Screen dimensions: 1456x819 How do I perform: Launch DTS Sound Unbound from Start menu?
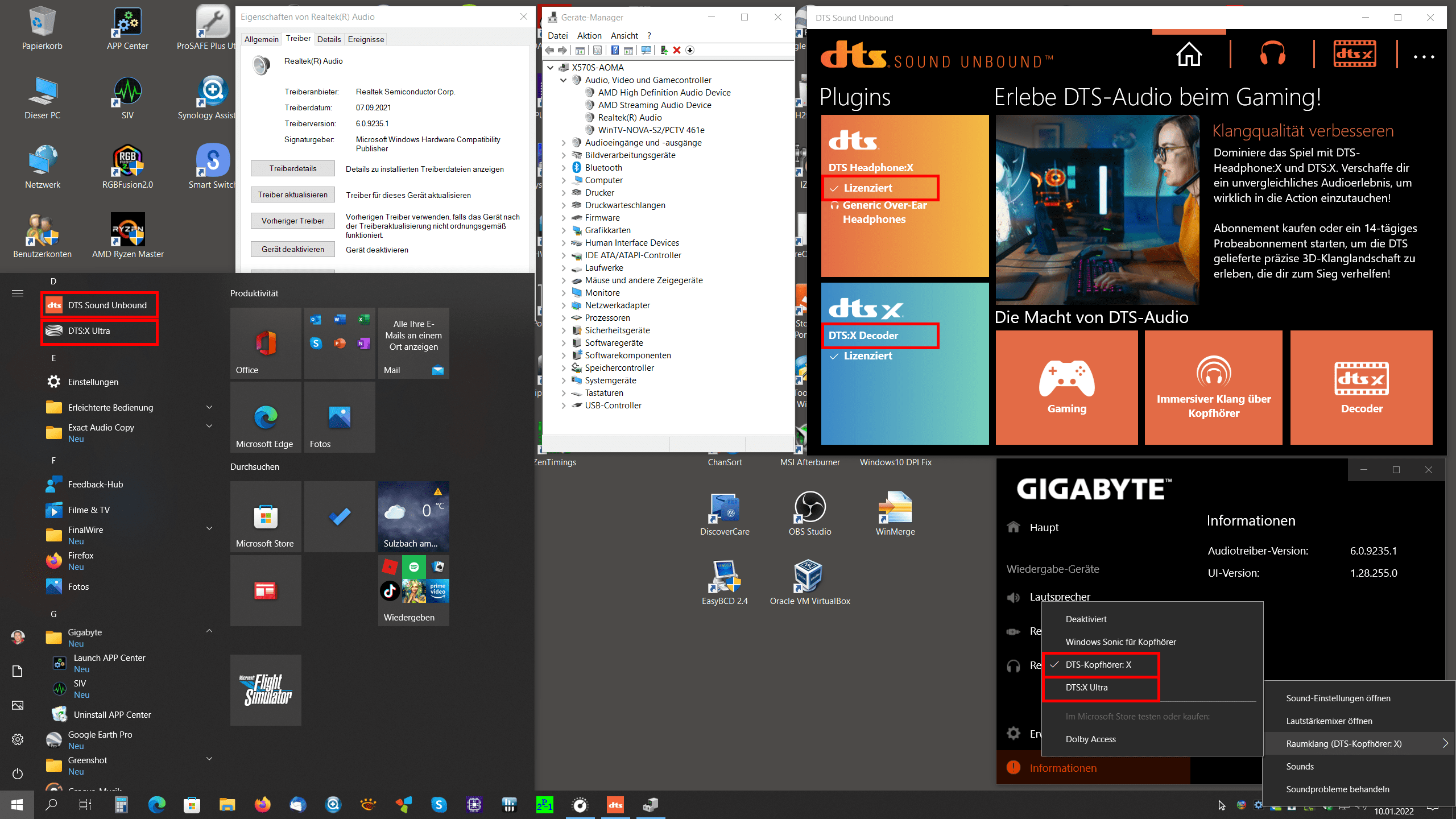point(100,305)
